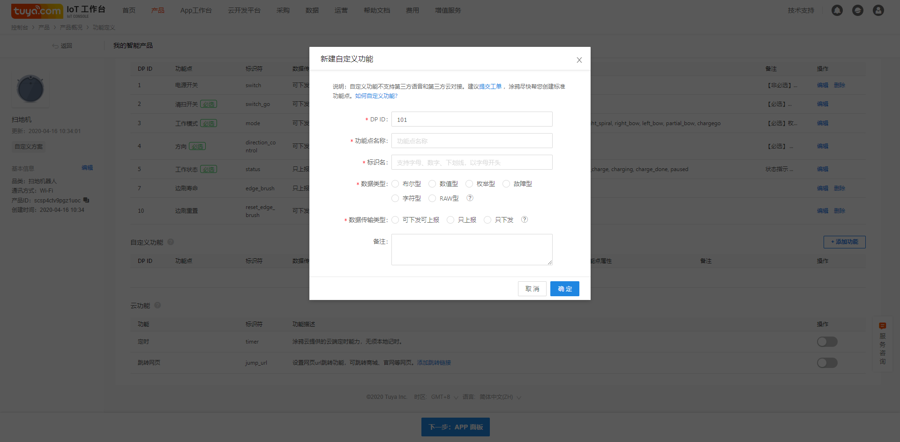Click 编辑 beside 基本信息

[87, 168]
